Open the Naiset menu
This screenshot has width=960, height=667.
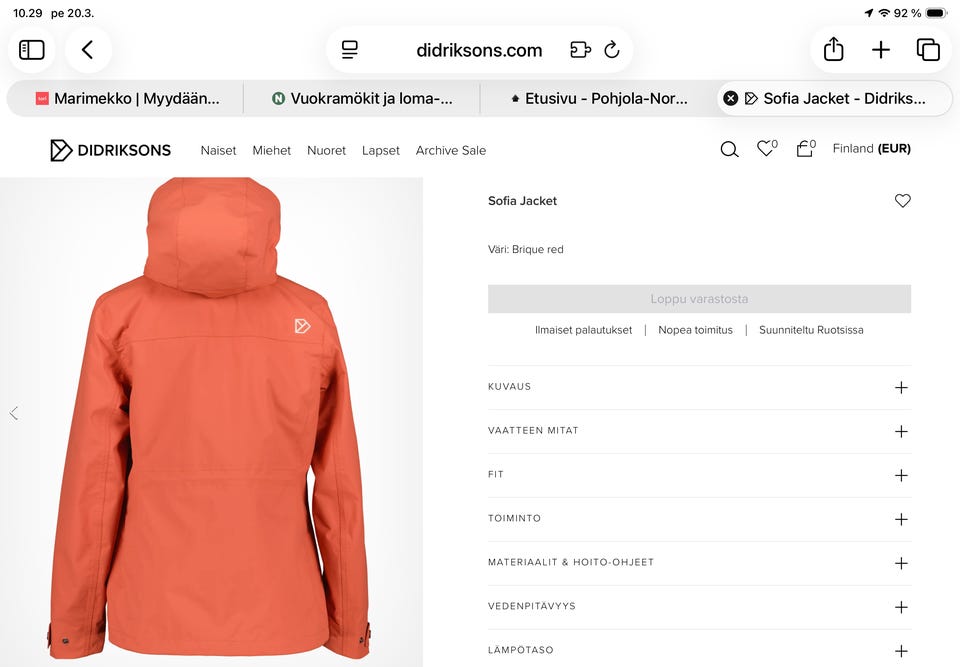tap(218, 150)
